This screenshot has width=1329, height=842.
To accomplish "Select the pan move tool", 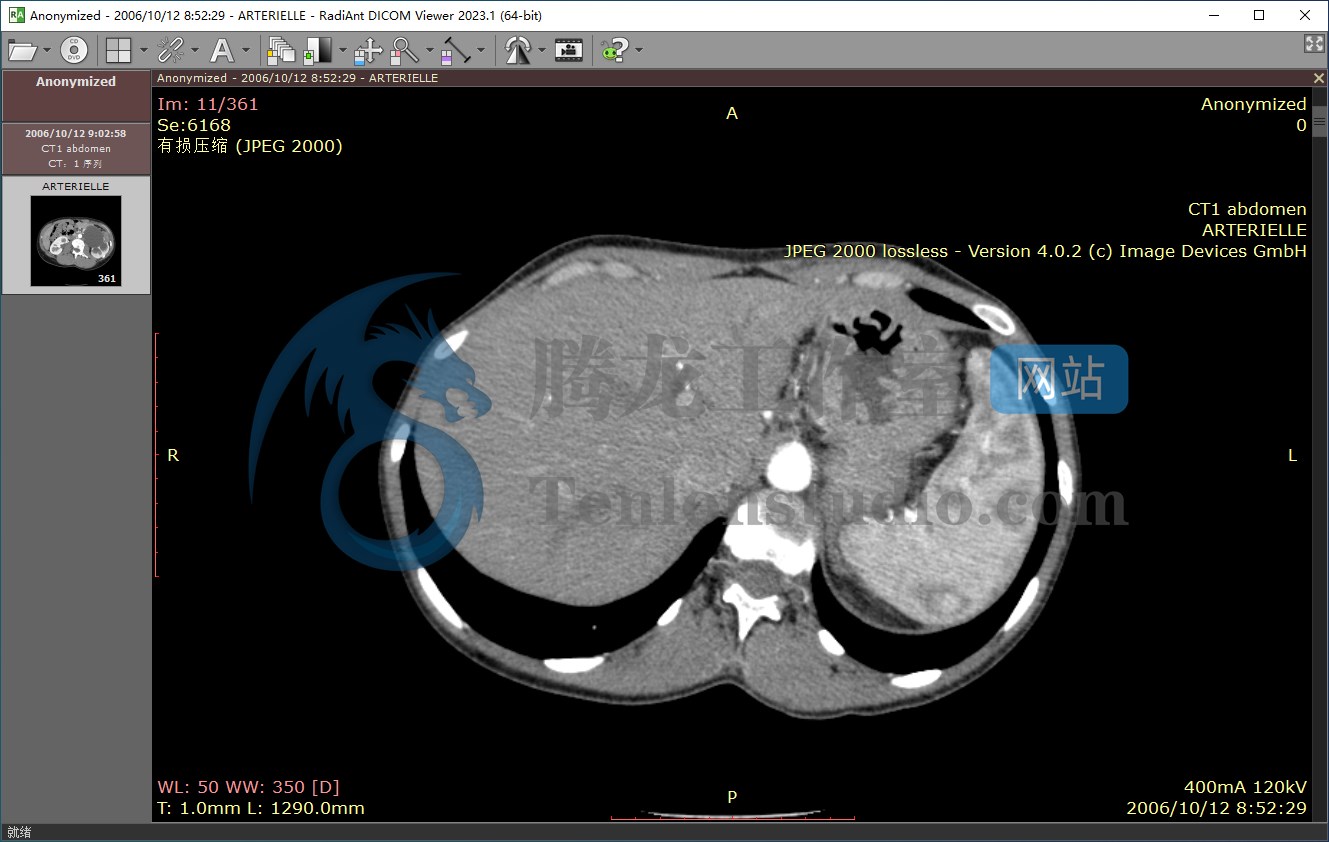I will [x=368, y=50].
